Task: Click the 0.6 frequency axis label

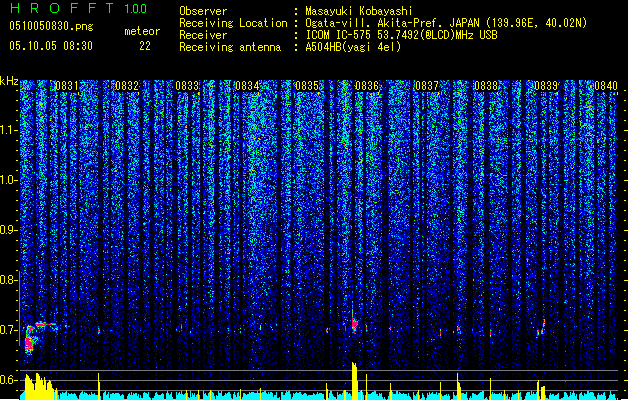Action: pyautogui.click(x=8, y=380)
